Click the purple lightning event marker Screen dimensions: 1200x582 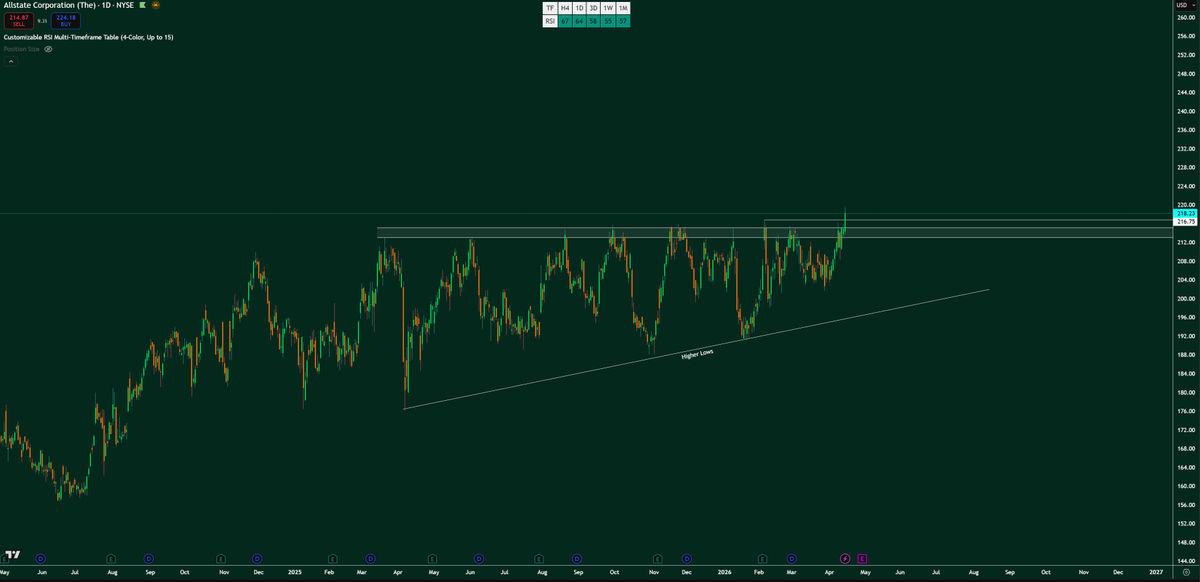coord(845,558)
